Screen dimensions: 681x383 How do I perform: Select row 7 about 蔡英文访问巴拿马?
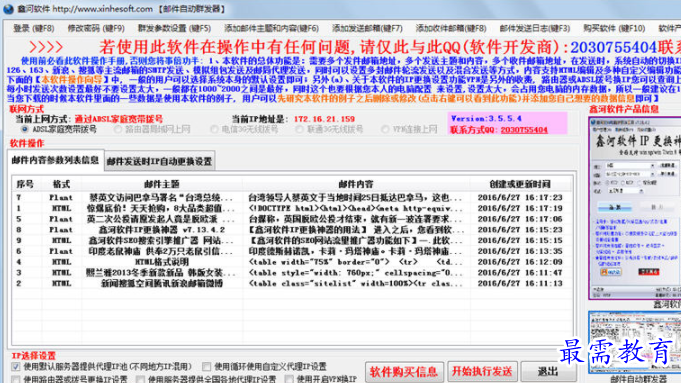coord(292,198)
